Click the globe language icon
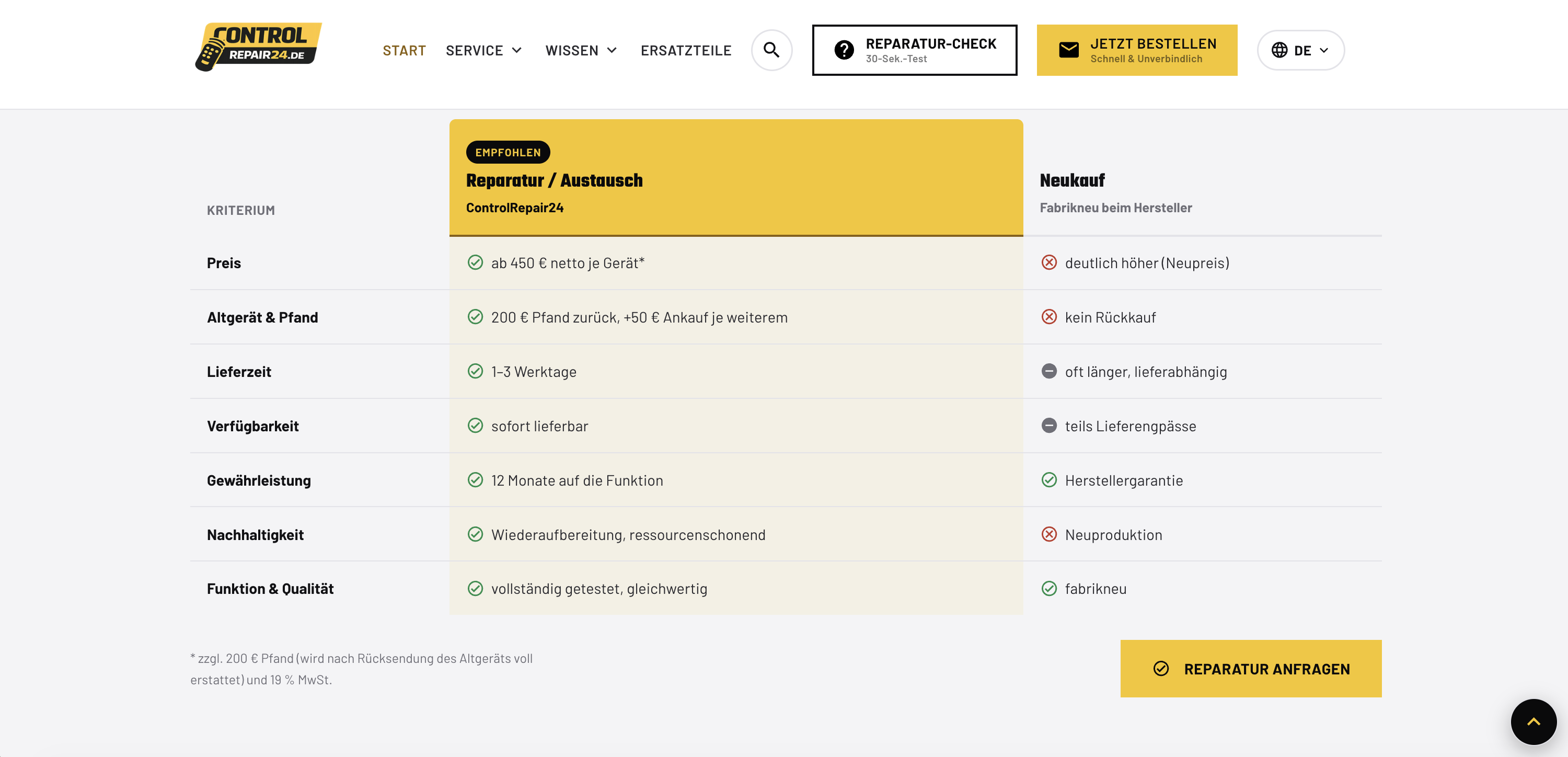Viewport: 1568px width, 757px height. pyautogui.click(x=1279, y=50)
